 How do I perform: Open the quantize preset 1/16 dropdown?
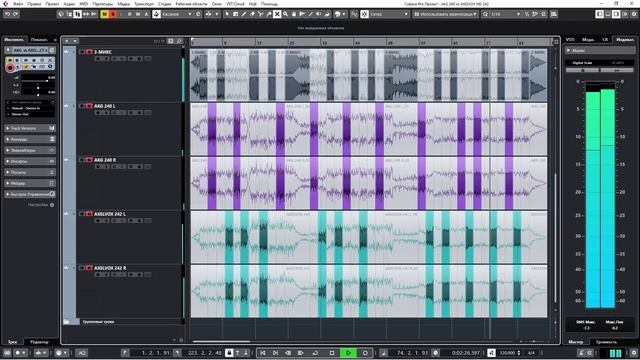(x=505, y=14)
